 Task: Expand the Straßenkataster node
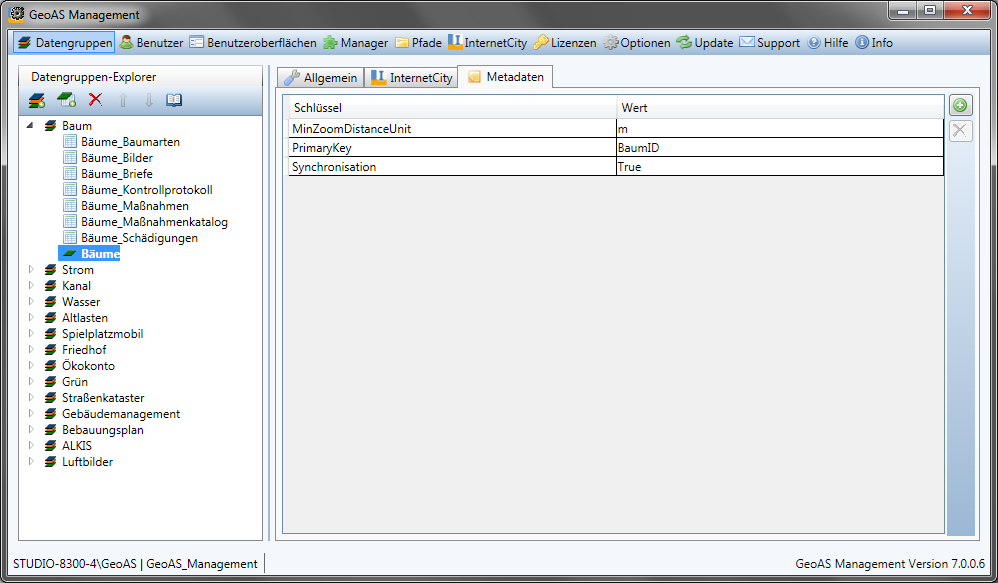[x=31, y=397]
